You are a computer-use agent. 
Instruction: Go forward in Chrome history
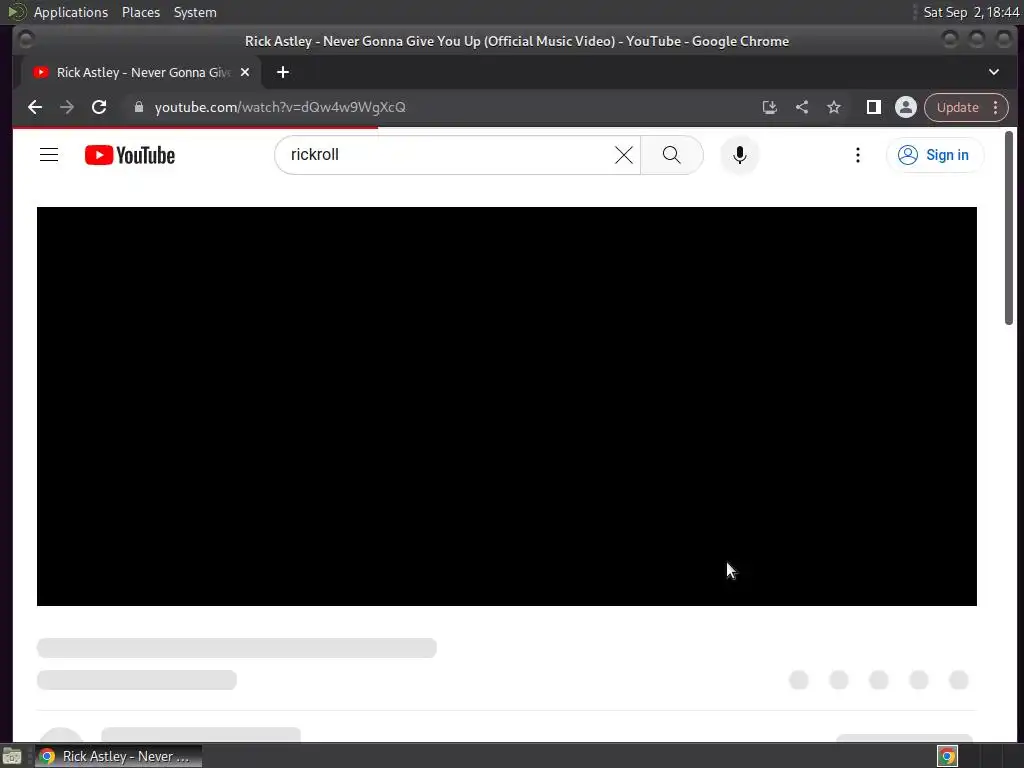point(67,107)
